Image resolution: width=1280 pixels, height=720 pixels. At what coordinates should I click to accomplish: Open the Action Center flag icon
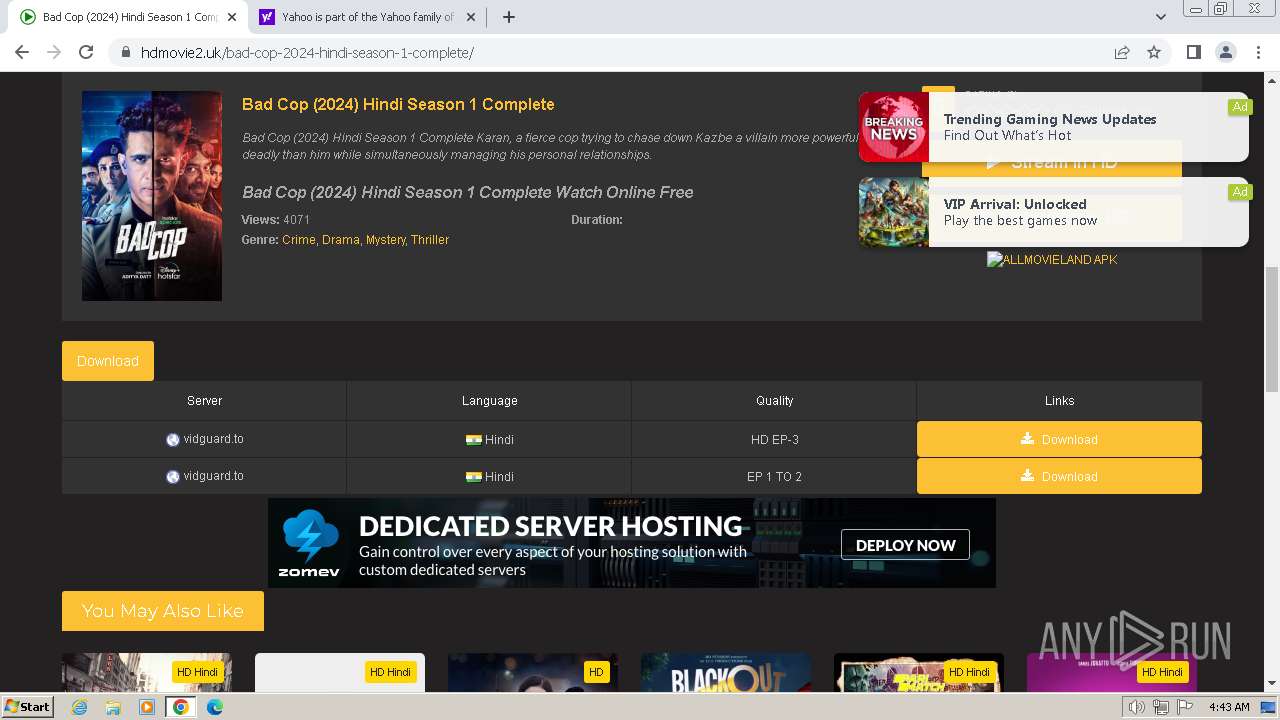(x=1185, y=707)
